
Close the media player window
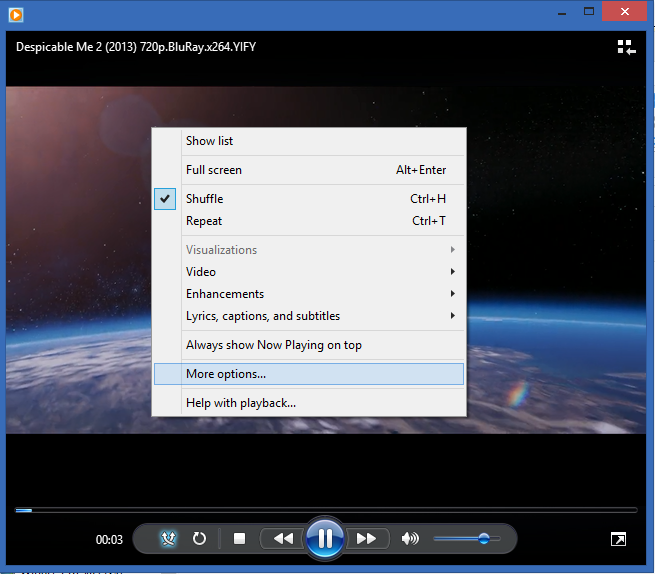(x=625, y=11)
